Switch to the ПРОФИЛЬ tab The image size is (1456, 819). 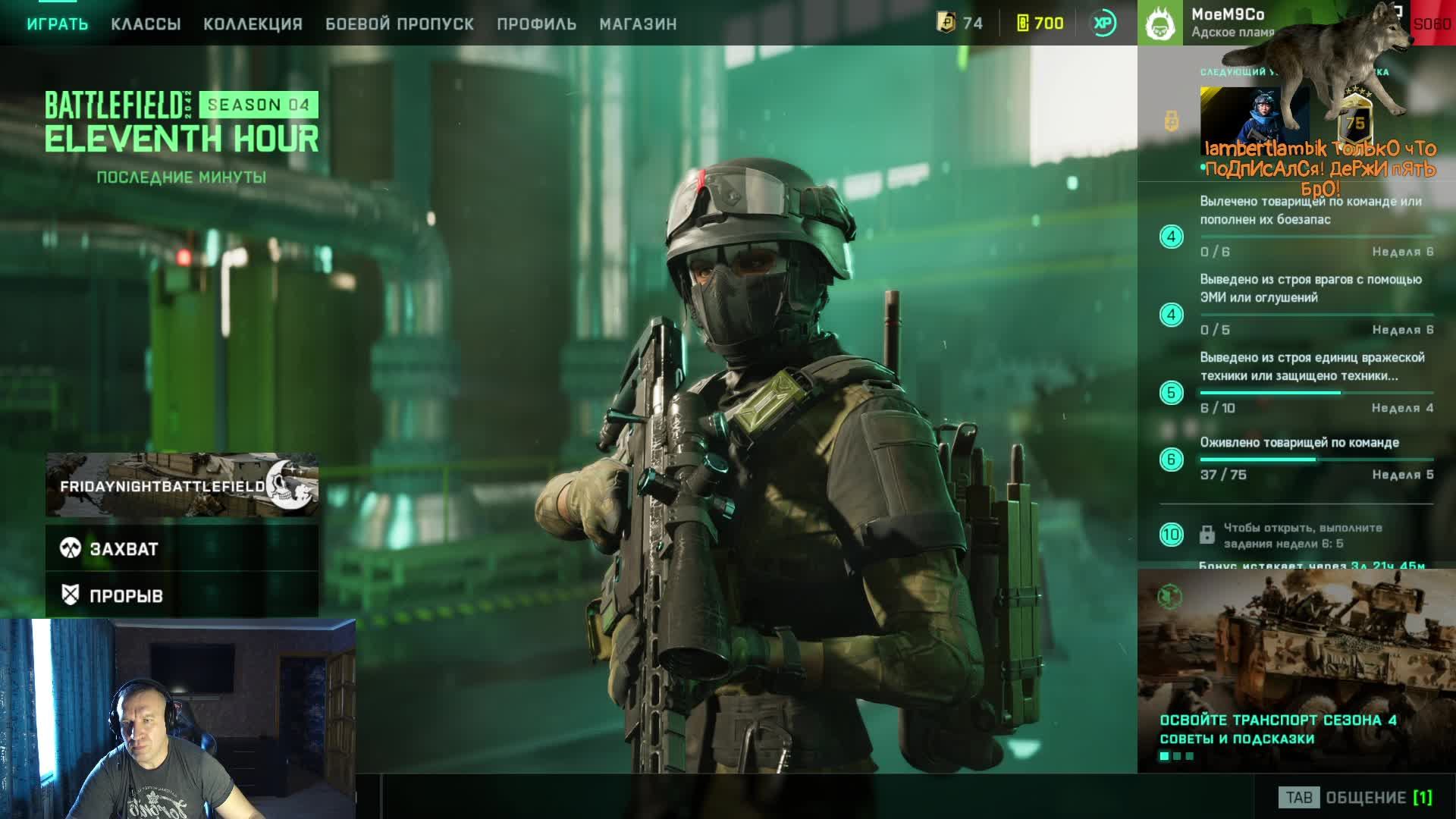point(536,24)
